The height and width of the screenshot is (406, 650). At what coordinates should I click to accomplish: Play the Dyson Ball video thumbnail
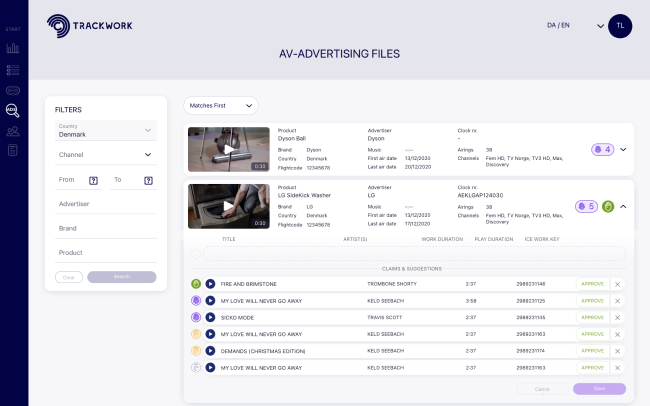tap(229, 149)
